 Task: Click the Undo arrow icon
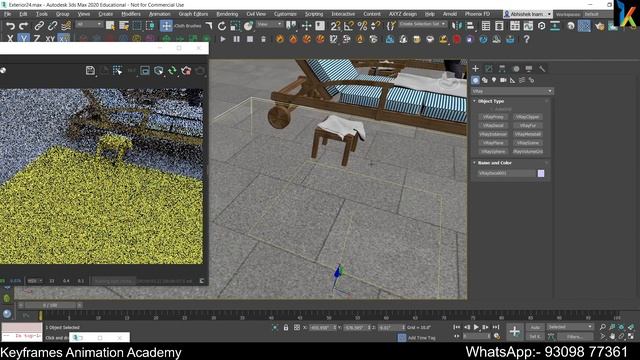(10, 26)
